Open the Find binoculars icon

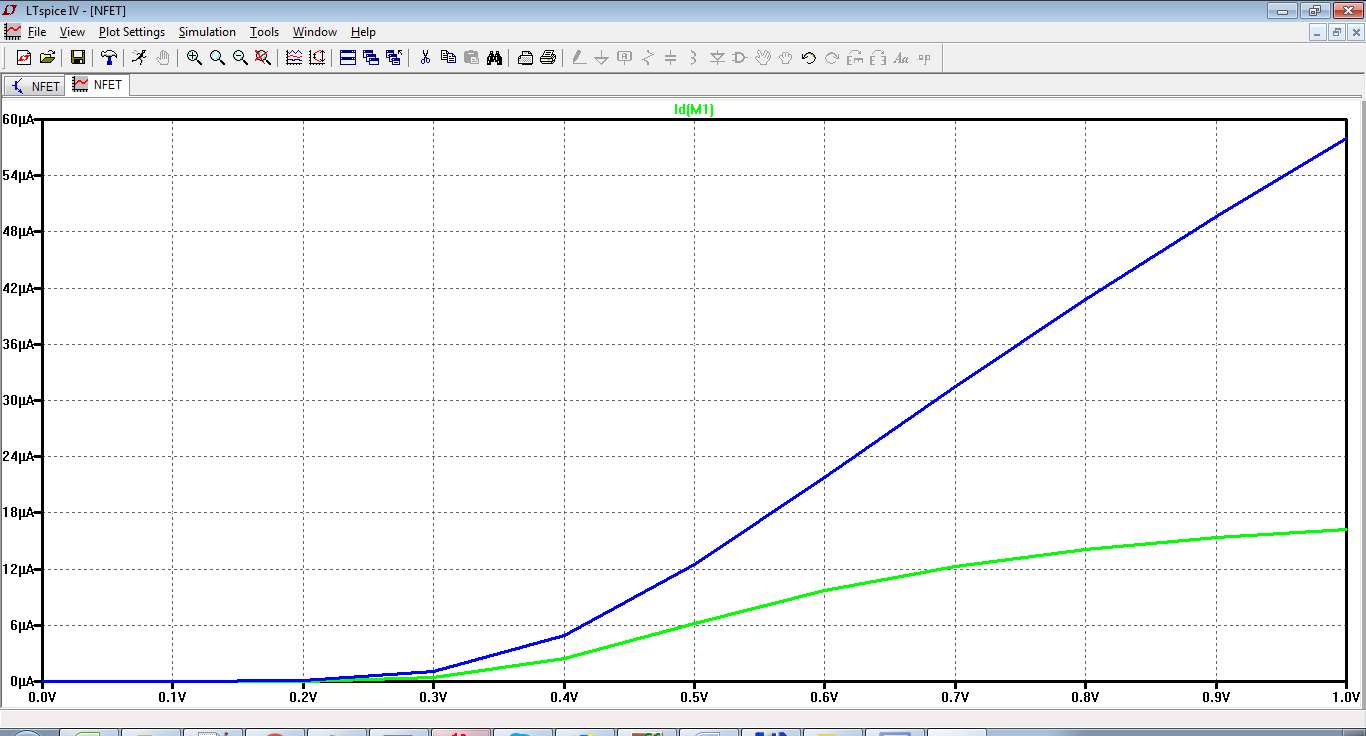coord(494,58)
